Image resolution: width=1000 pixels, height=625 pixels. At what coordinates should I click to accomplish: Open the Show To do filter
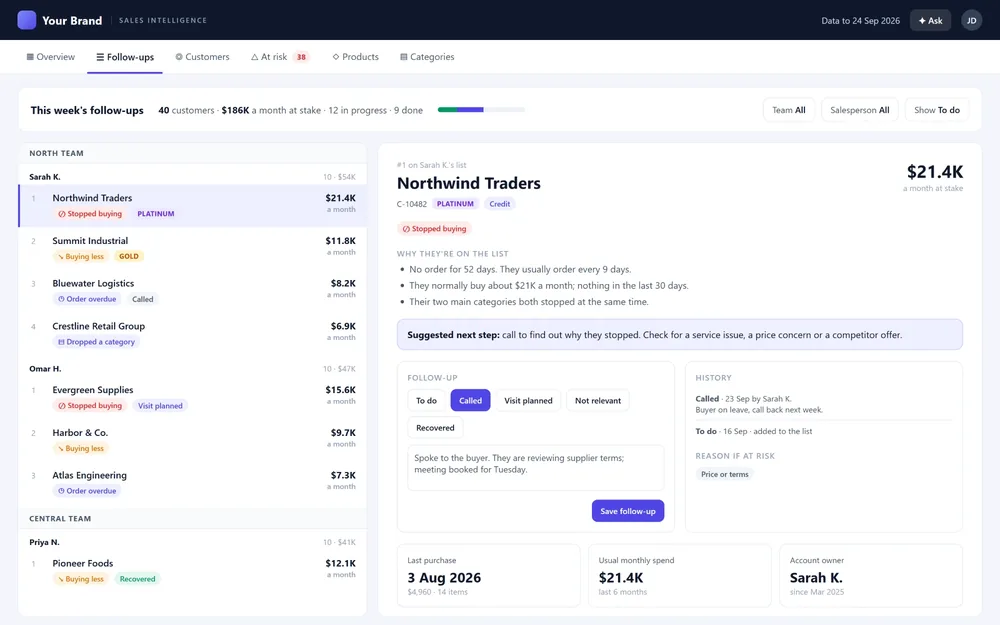937,110
